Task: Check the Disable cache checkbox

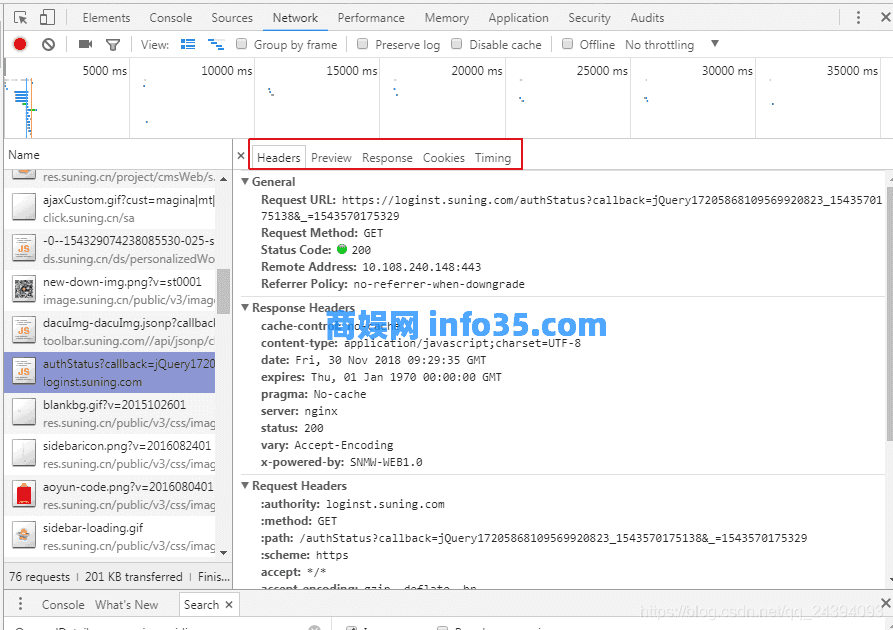Action: click(456, 44)
